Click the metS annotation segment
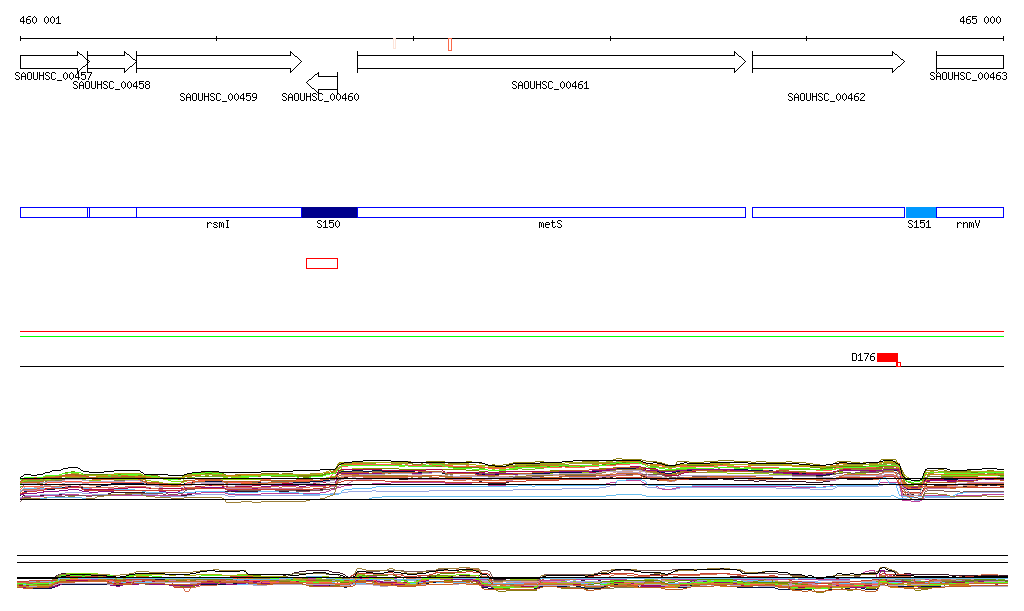This screenshot has height=611, width=1024. pyautogui.click(x=551, y=212)
